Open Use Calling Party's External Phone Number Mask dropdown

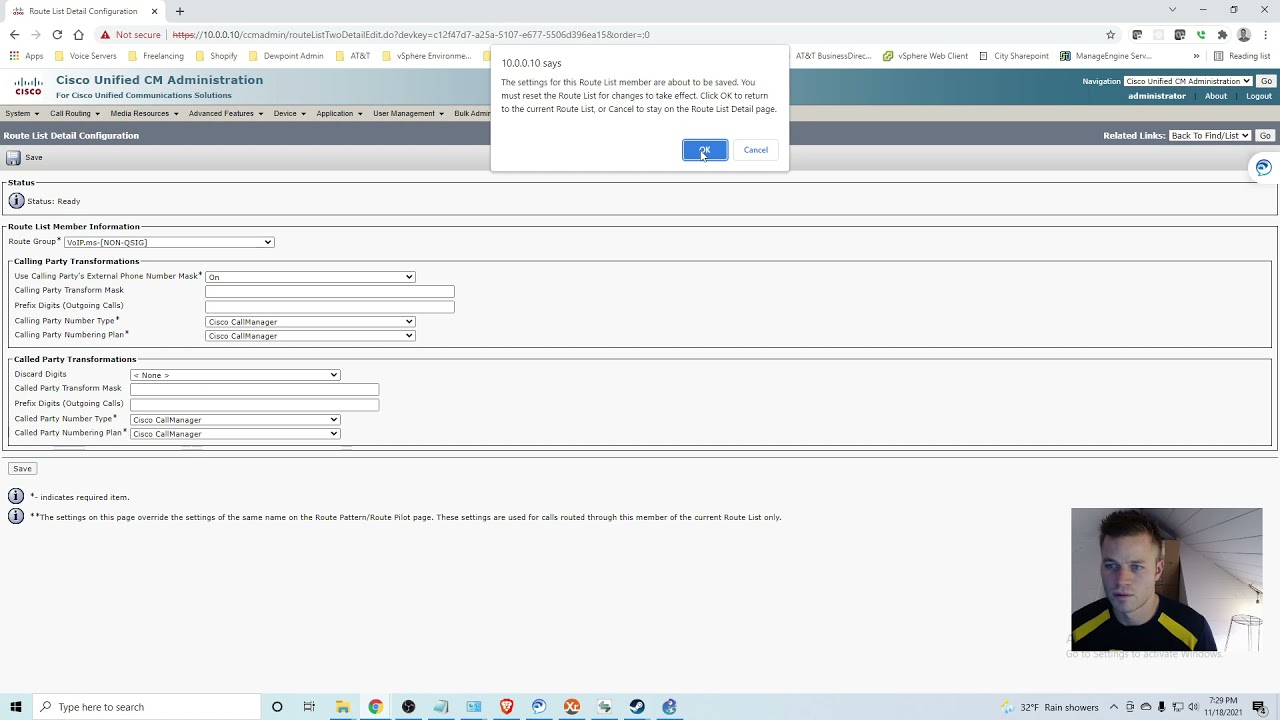tap(310, 277)
